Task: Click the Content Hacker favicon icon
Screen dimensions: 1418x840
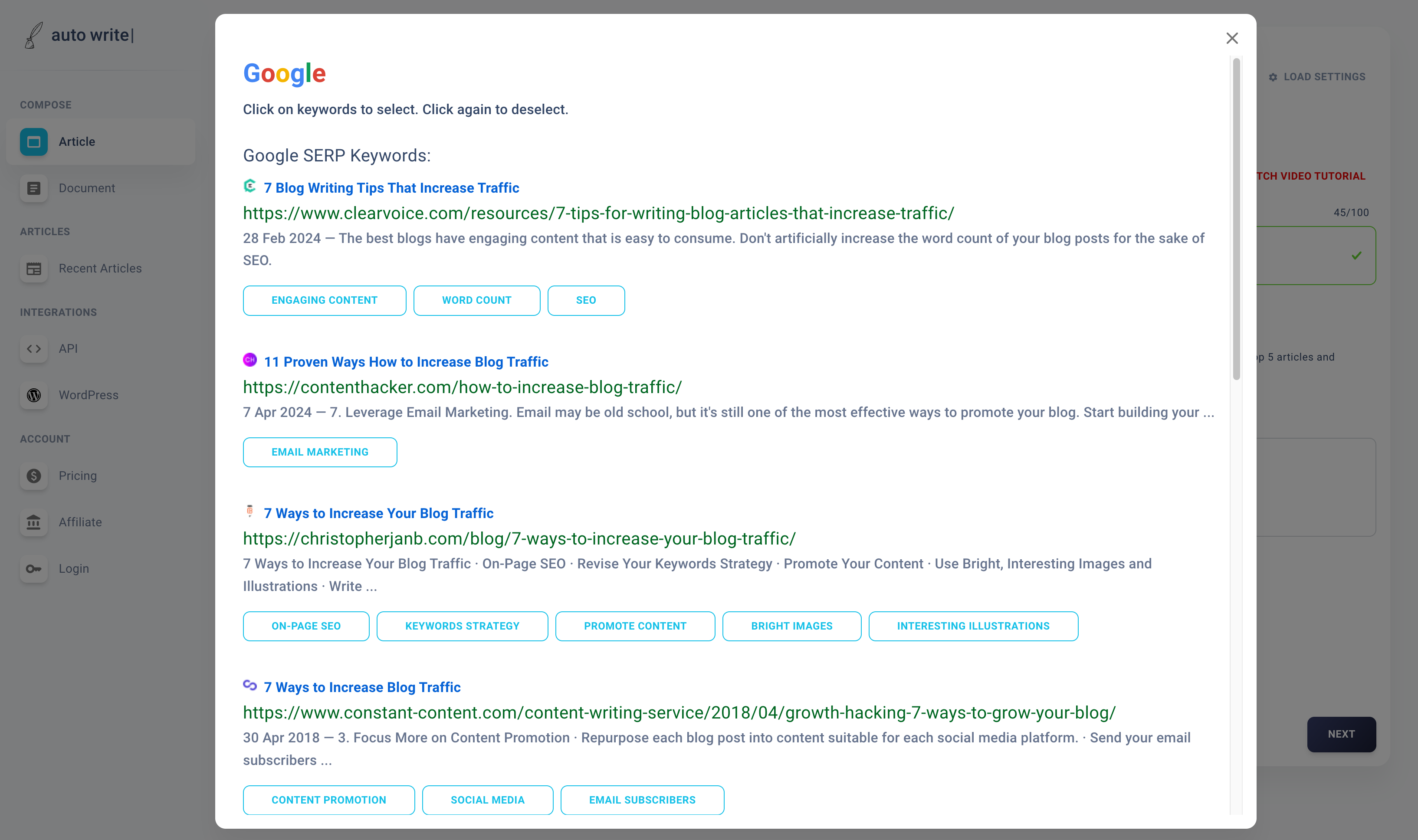Action: pyautogui.click(x=249, y=359)
